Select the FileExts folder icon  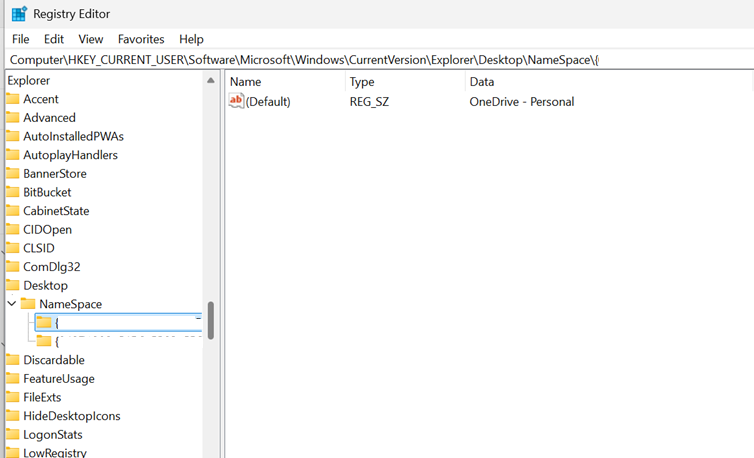(13, 397)
